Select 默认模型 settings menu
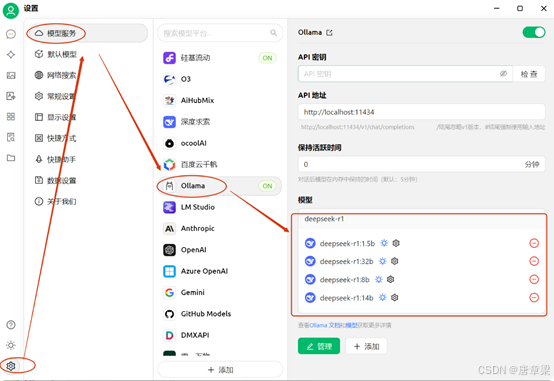This screenshot has width=554, height=381. [87, 54]
